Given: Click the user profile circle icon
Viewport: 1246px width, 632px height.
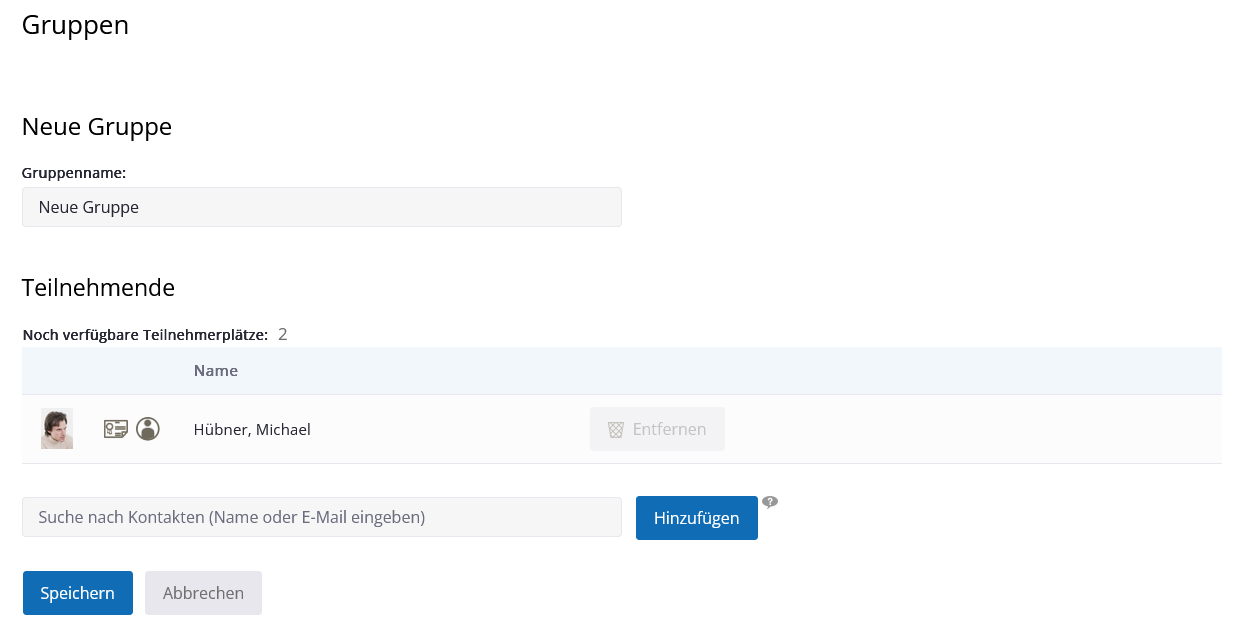Looking at the screenshot, I should click(x=148, y=429).
